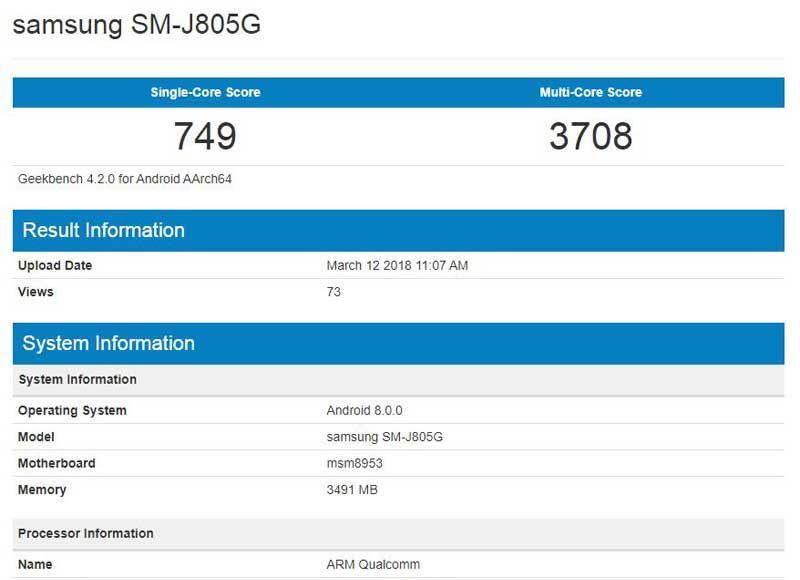Click the msm8953 motherboard value
This screenshot has width=800, height=580.
pos(355,463)
